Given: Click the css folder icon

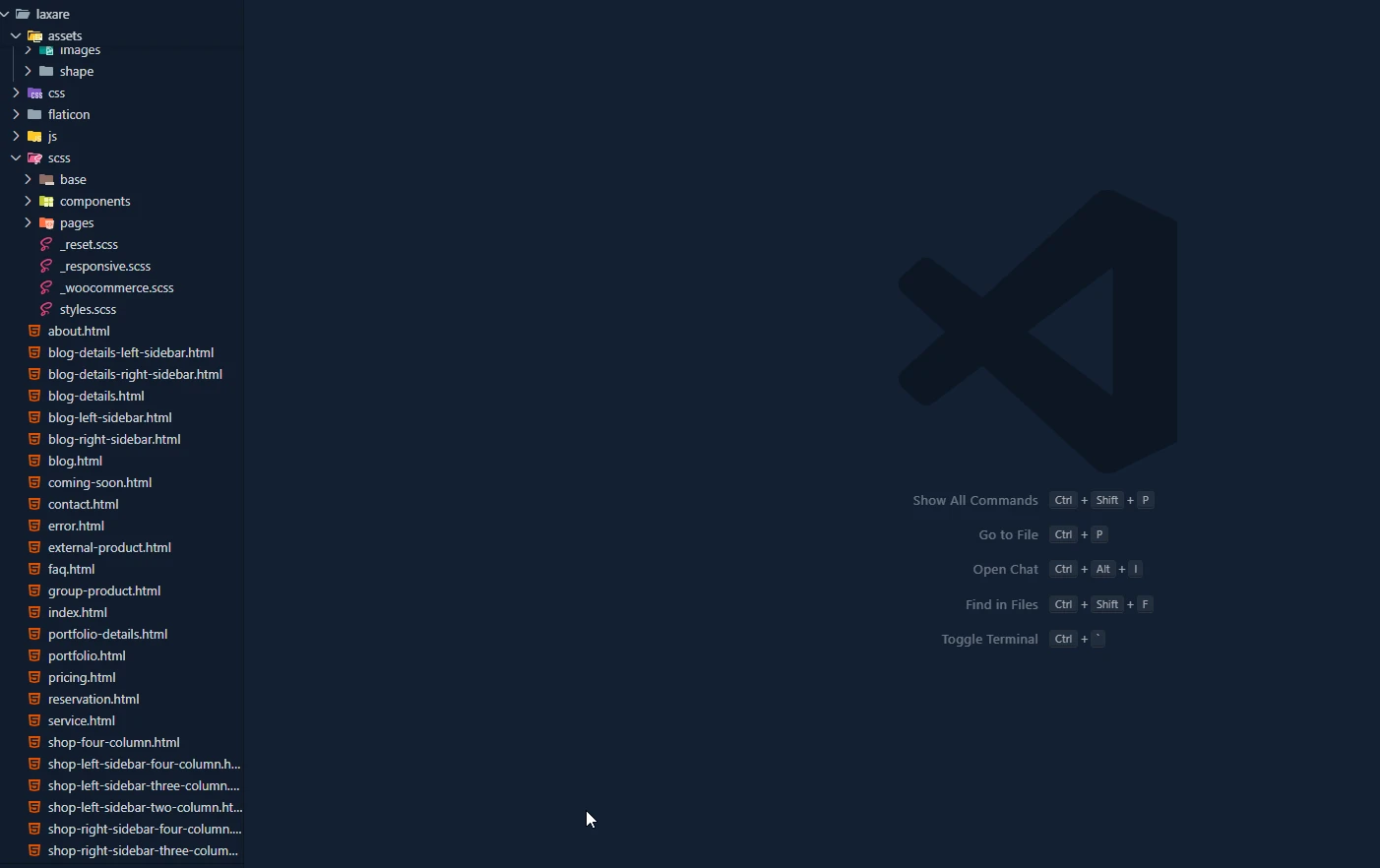Looking at the screenshot, I should click(x=35, y=93).
